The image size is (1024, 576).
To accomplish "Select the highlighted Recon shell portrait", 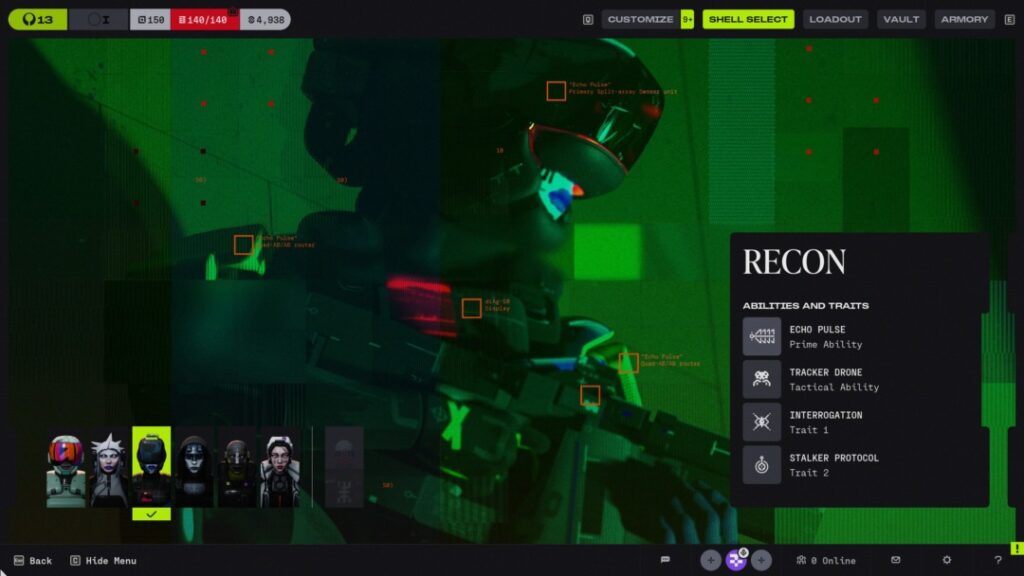I will click(152, 467).
